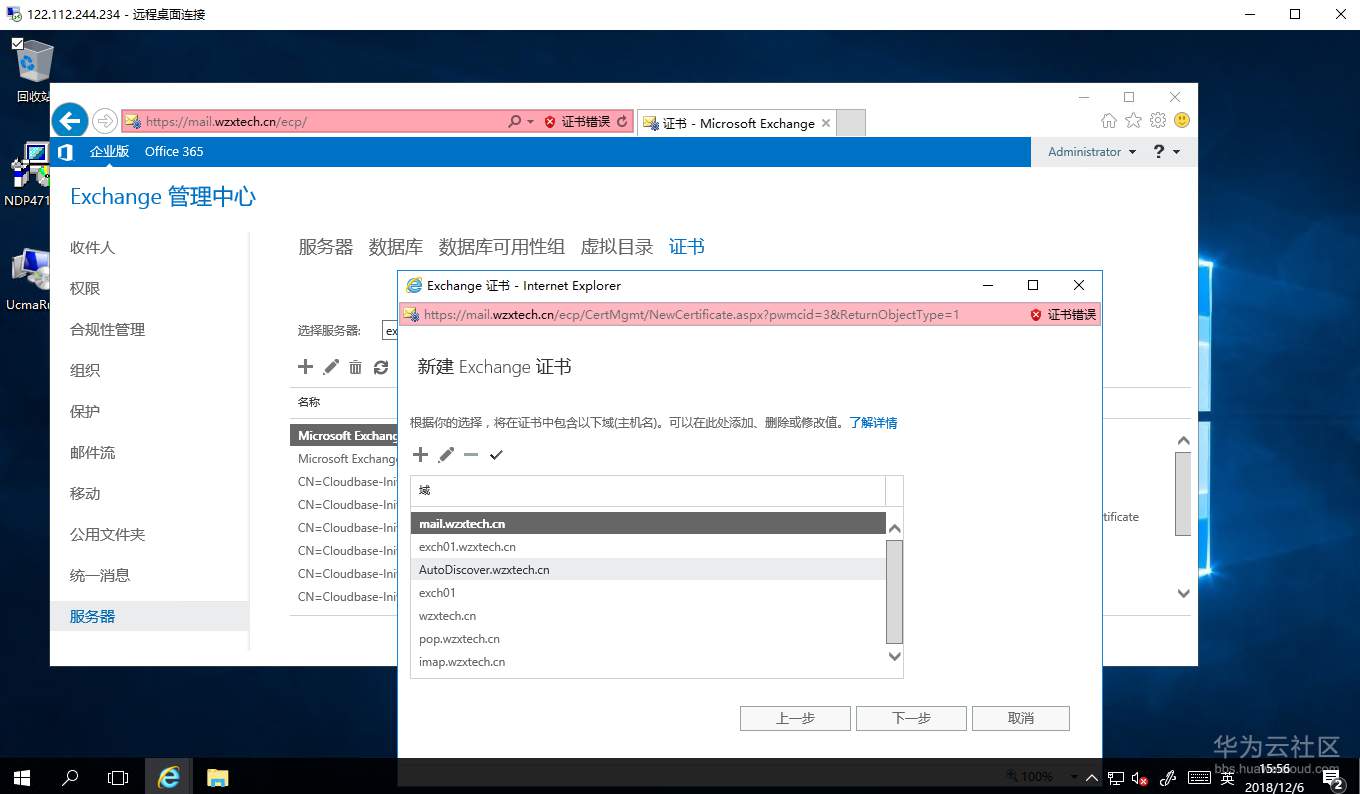
Task: Add a new domain with the plus icon
Action: click(x=420, y=455)
